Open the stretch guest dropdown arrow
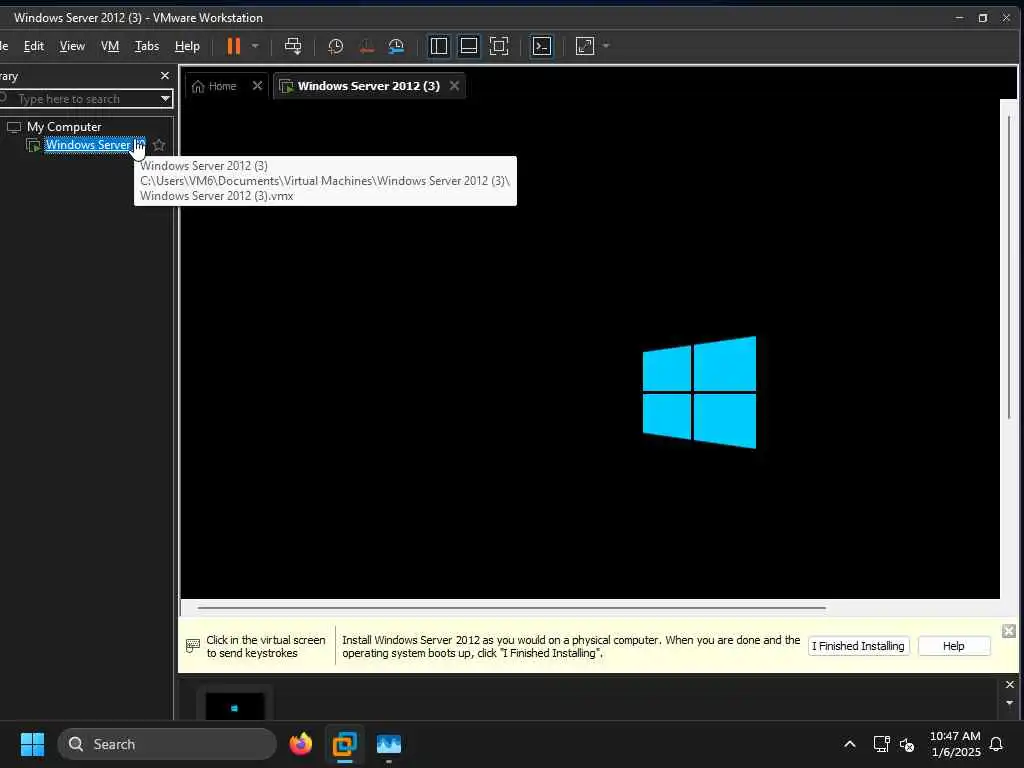Screen dimensions: 1024x768 pos(606,46)
